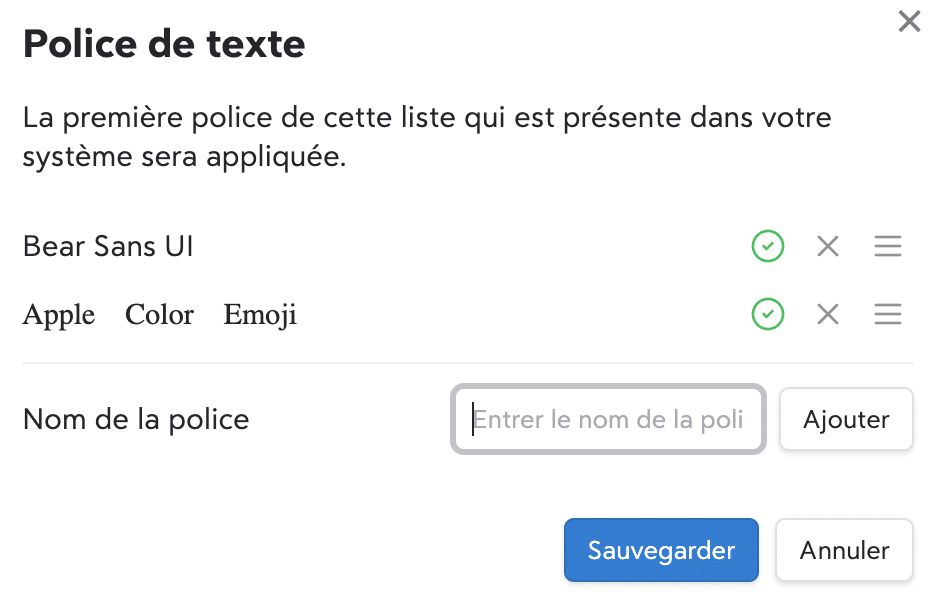
Task: Click the word Color in second font entry
Action: coord(159,315)
